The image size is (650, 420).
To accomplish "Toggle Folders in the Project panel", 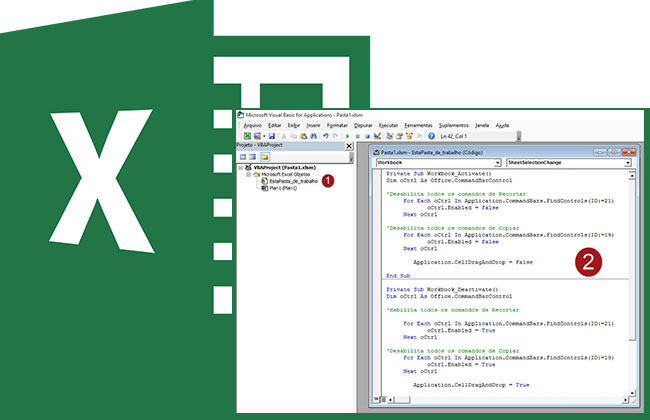I will coord(264,157).
